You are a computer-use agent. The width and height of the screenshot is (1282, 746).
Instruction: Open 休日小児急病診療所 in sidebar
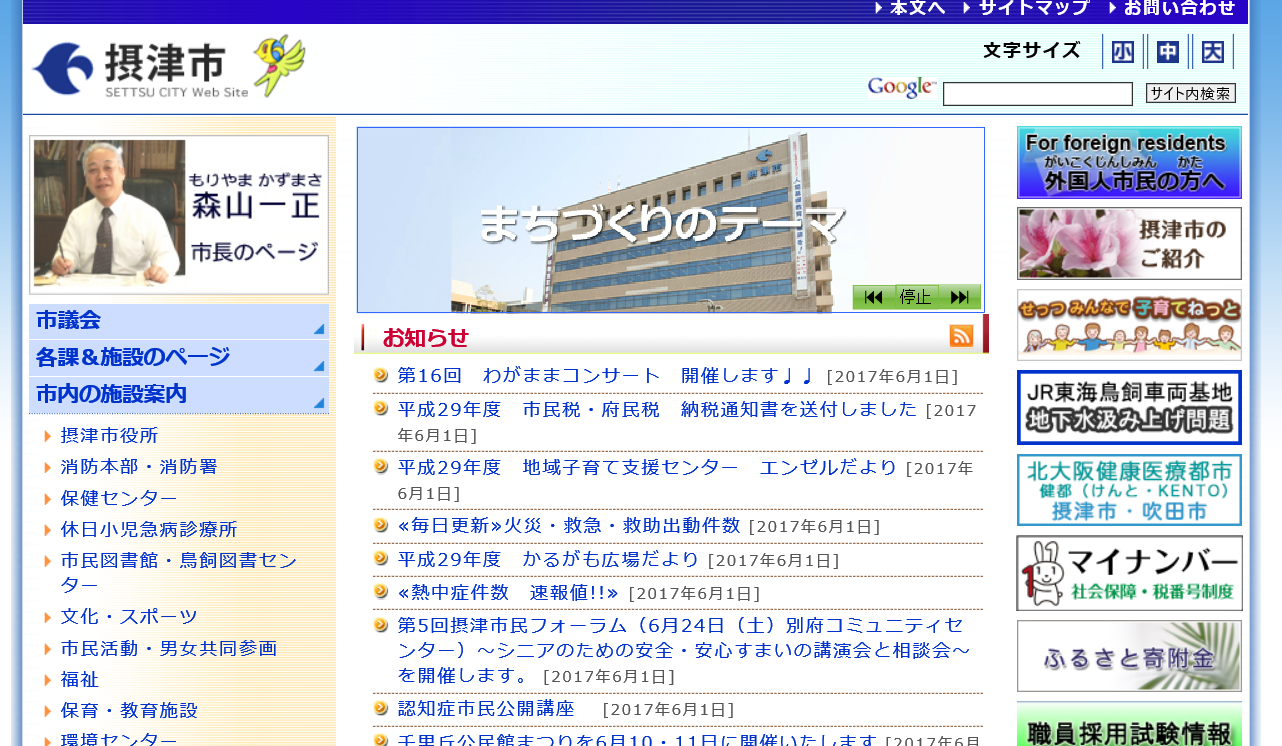(149, 529)
